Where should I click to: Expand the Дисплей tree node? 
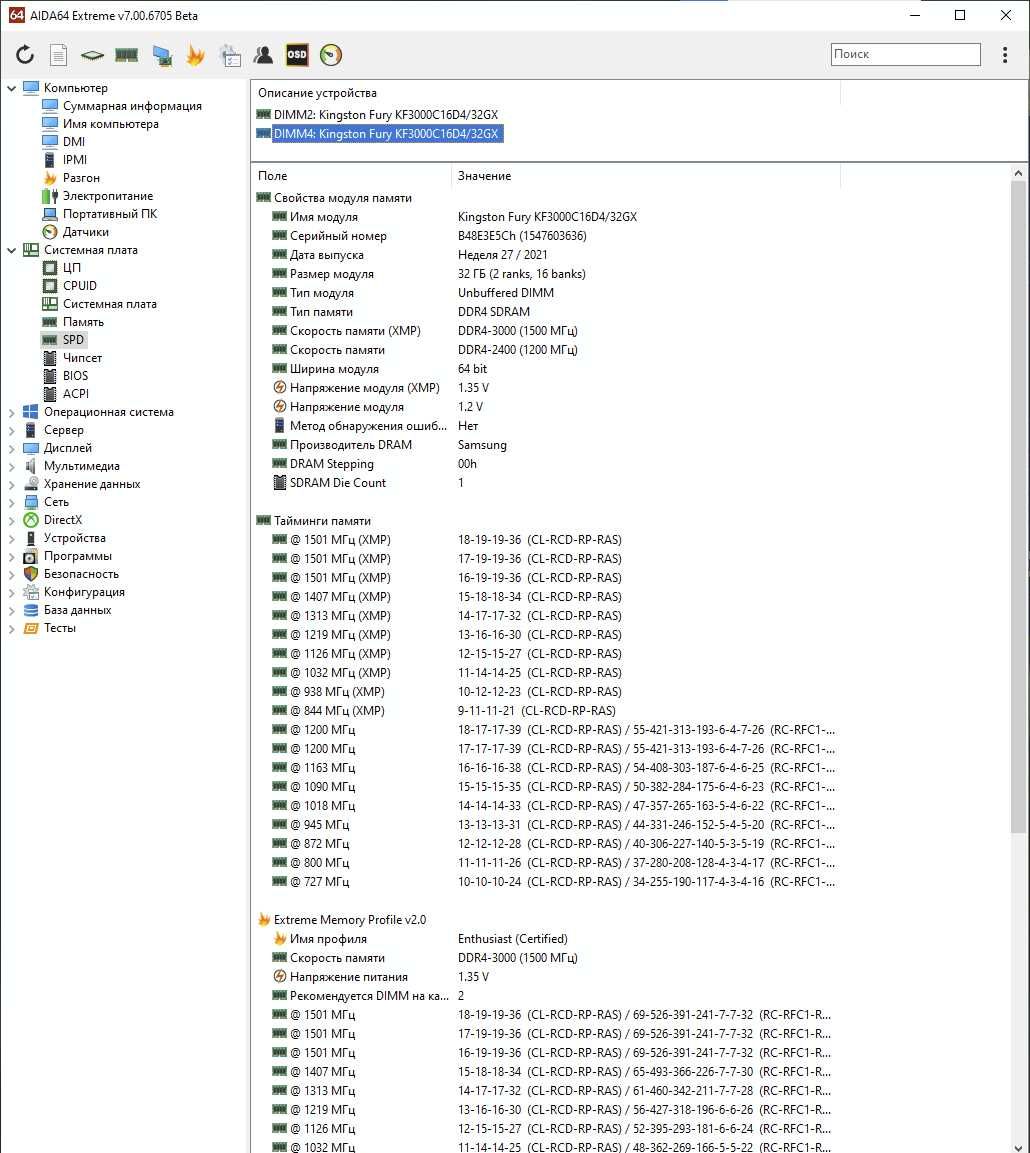tap(11, 449)
